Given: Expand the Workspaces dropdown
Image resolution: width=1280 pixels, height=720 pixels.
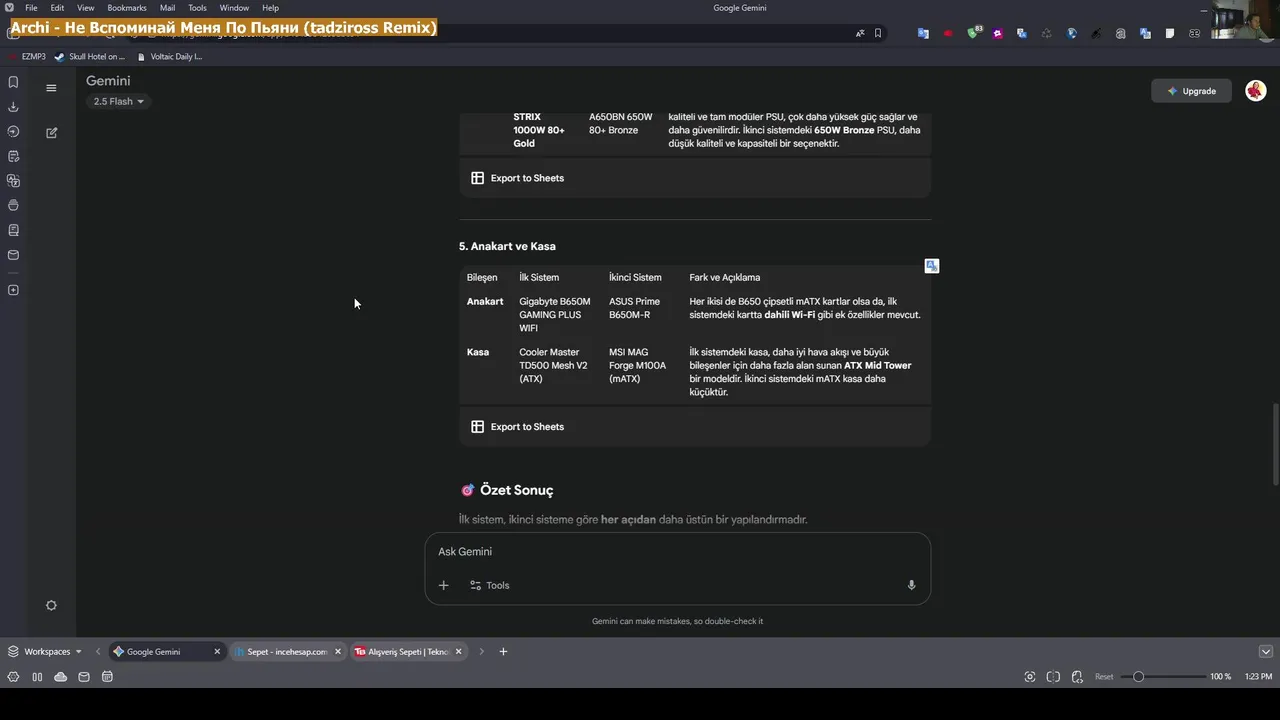Looking at the screenshot, I should coord(45,652).
